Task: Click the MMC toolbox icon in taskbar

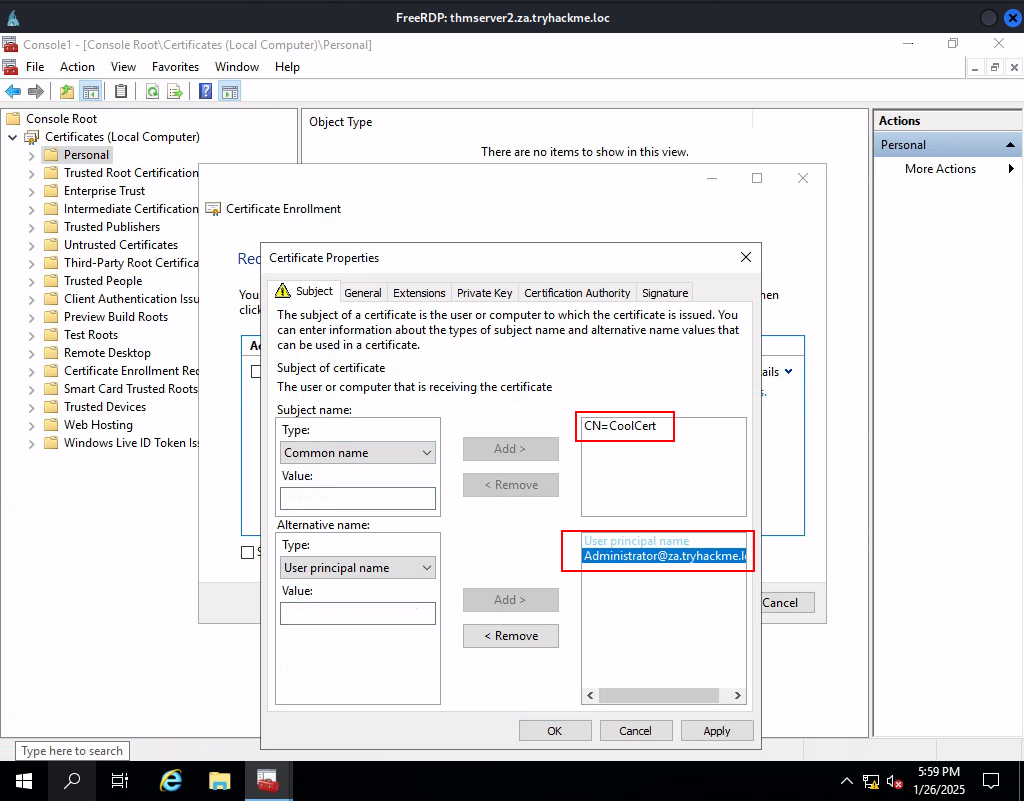Action: [x=268, y=781]
